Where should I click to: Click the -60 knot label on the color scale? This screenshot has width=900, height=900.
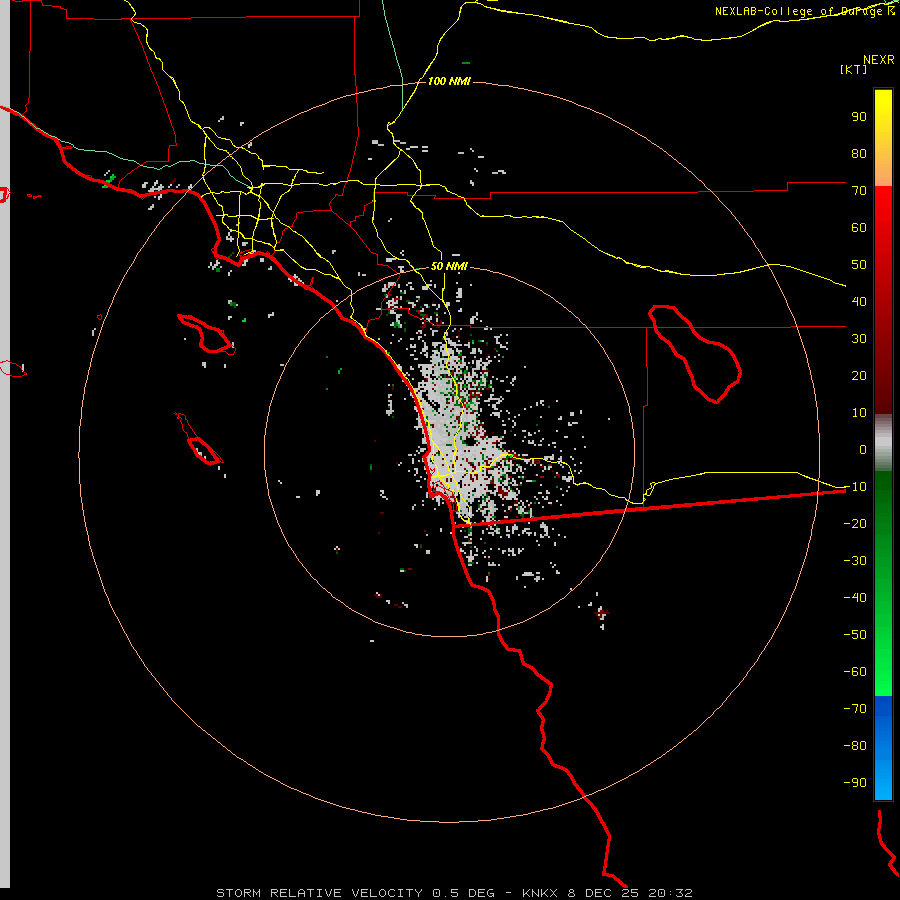855,672
